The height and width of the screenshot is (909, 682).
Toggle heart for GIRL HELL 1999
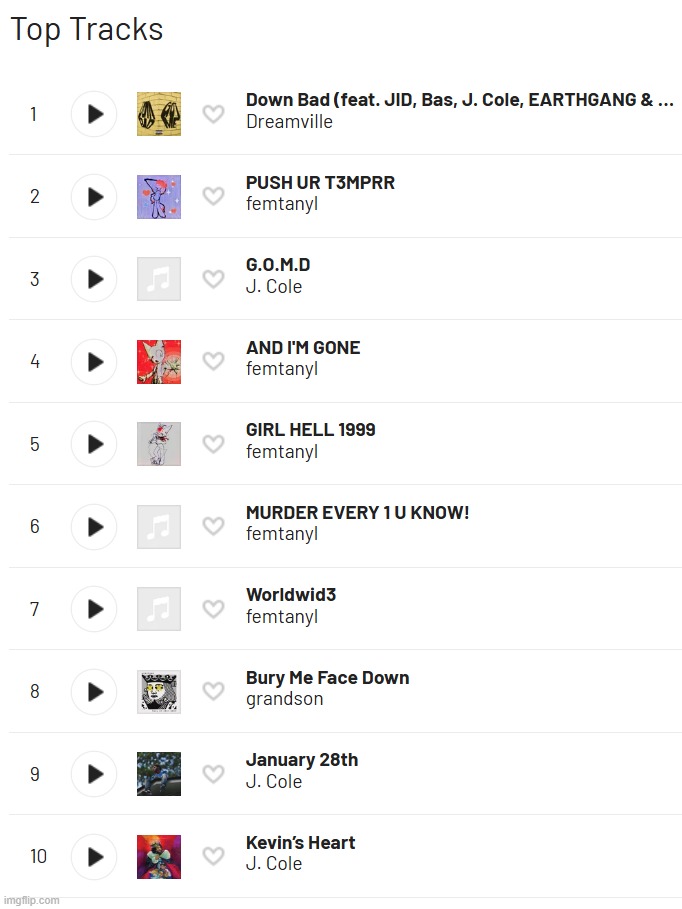213,443
